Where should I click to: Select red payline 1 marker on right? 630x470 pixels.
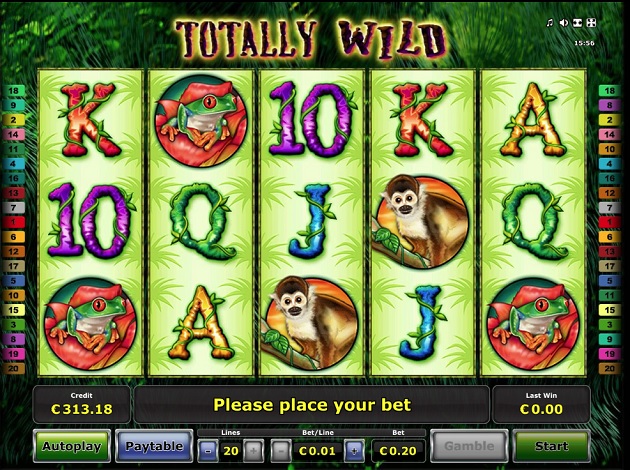point(610,222)
